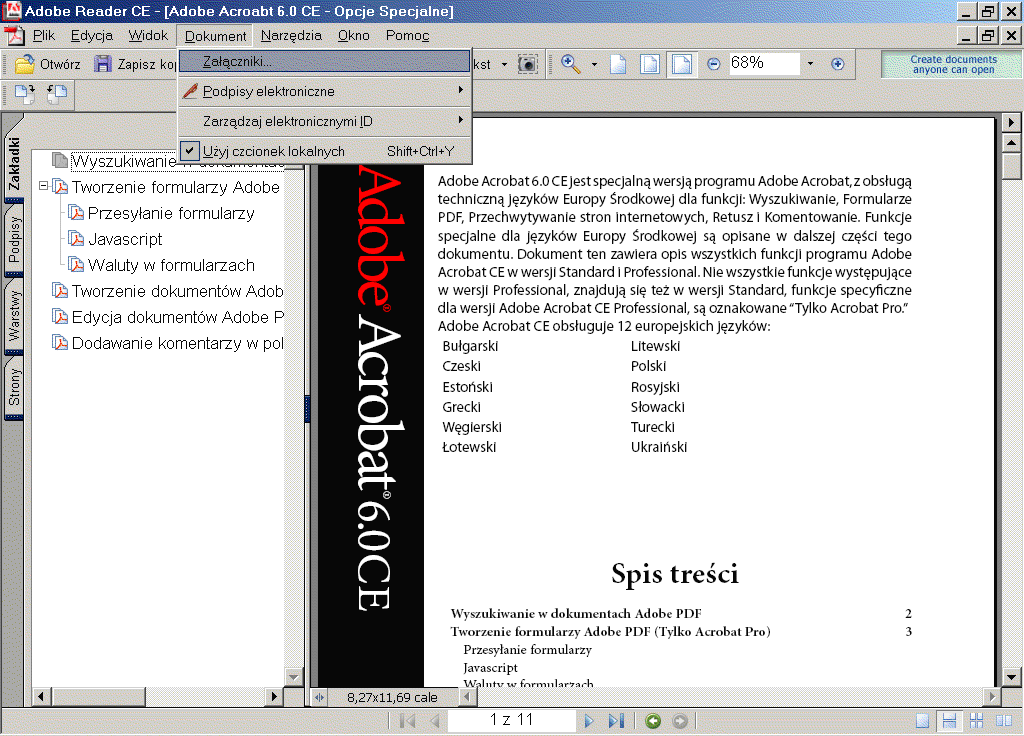Switch to the Podpisy side tab

click(x=14, y=239)
